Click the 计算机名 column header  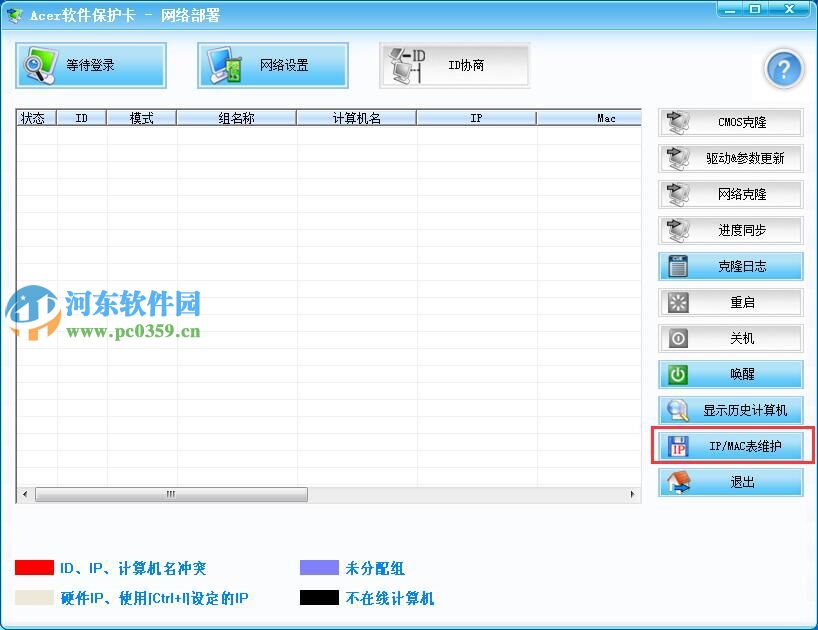pos(355,117)
